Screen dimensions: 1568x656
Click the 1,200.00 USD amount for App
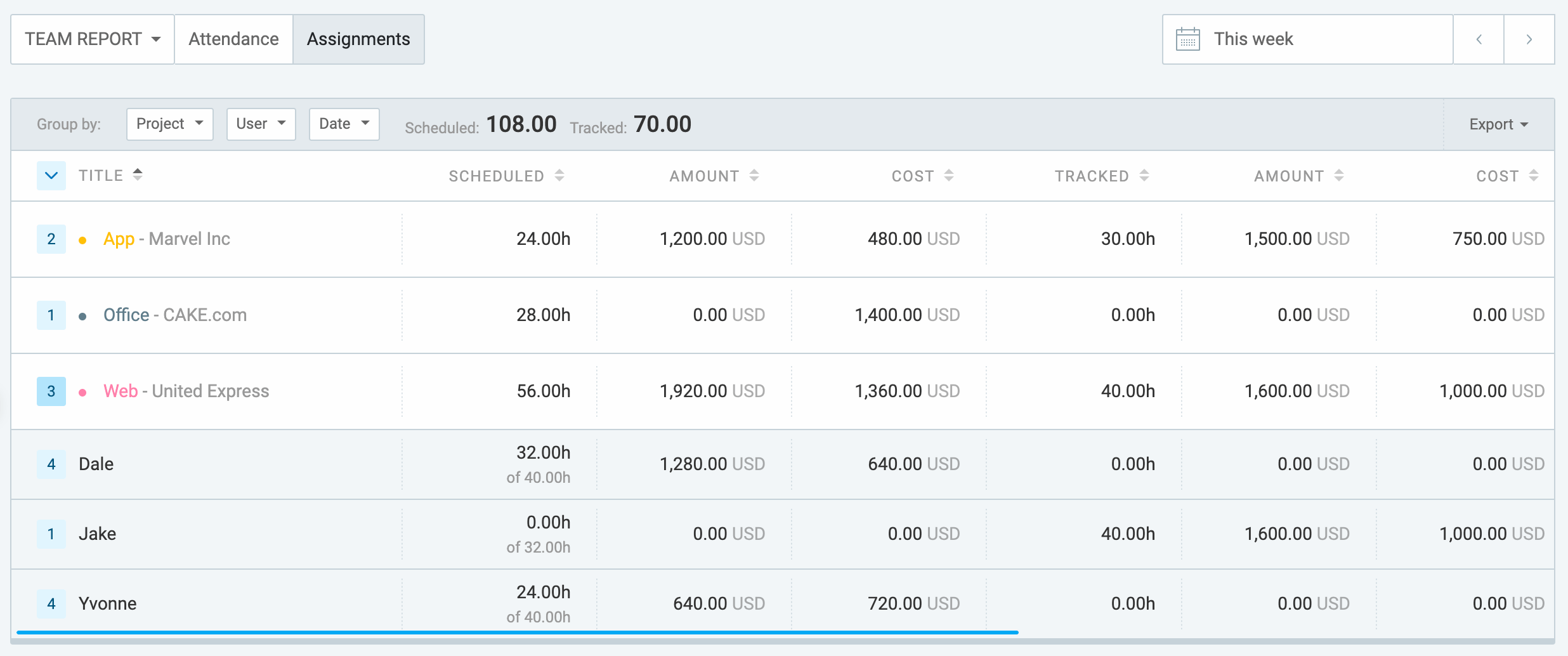pyautogui.click(x=712, y=239)
